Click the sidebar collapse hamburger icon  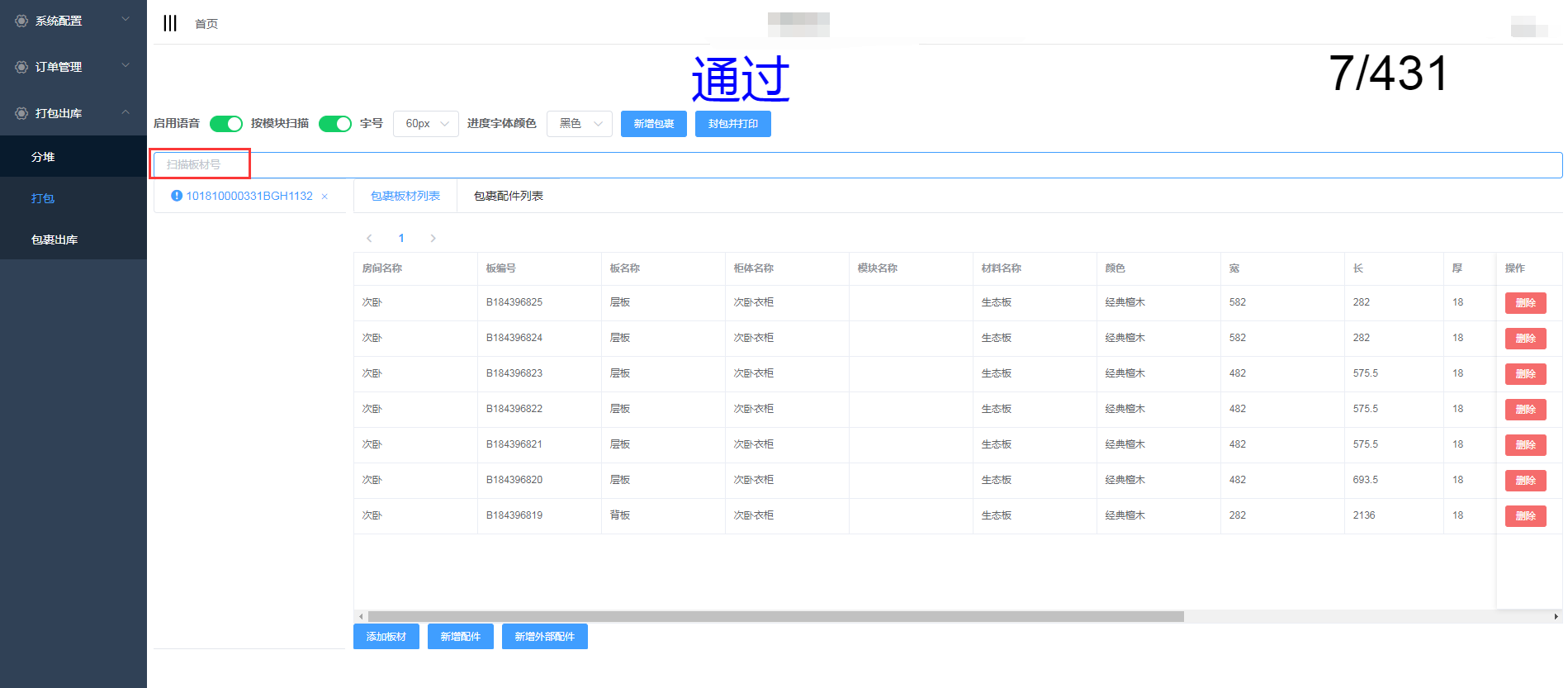click(x=170, y=23)
